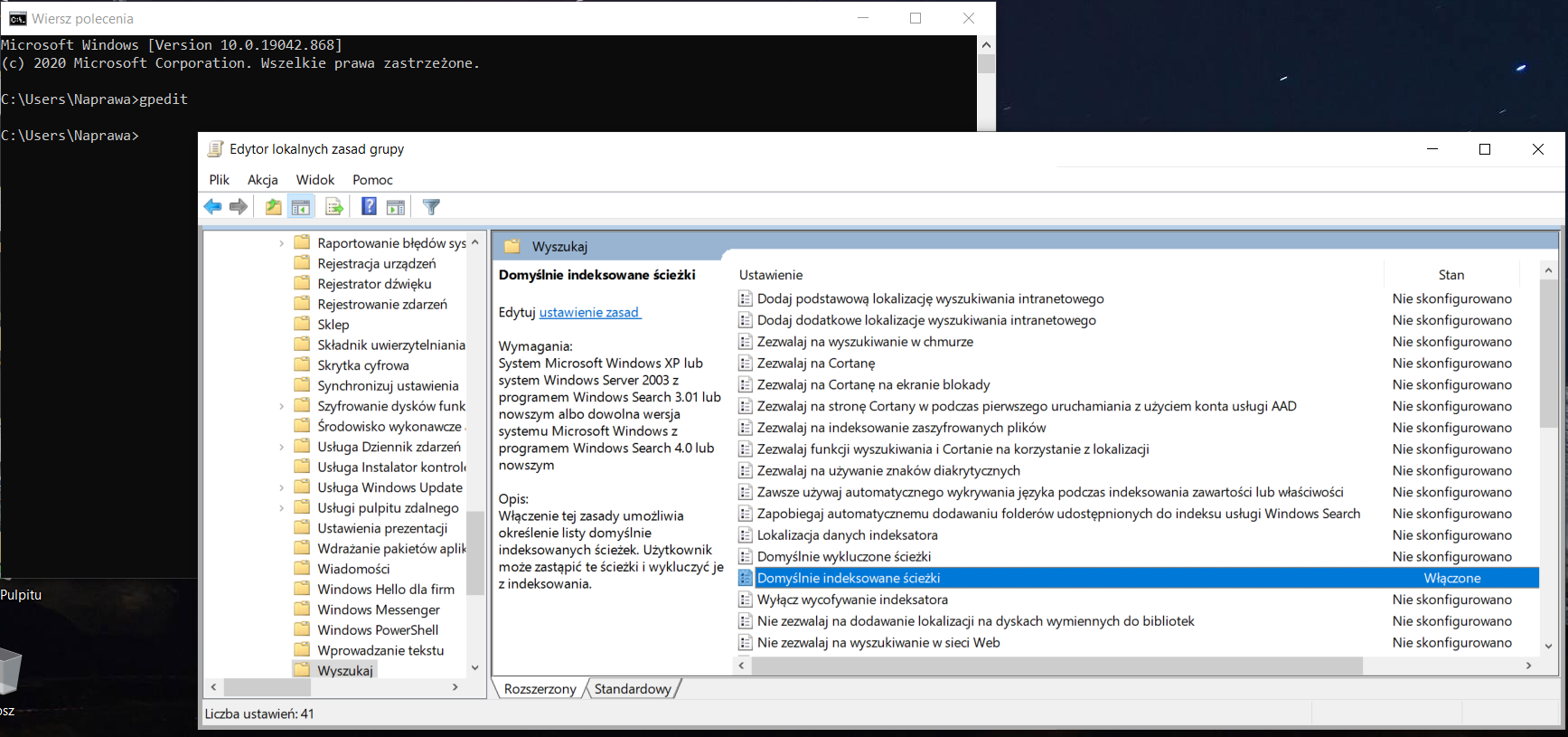Image resolution: width=1568 pixels, height=737 pixels.
Task: Open the help toolbar icon
Action: (369, 207)
